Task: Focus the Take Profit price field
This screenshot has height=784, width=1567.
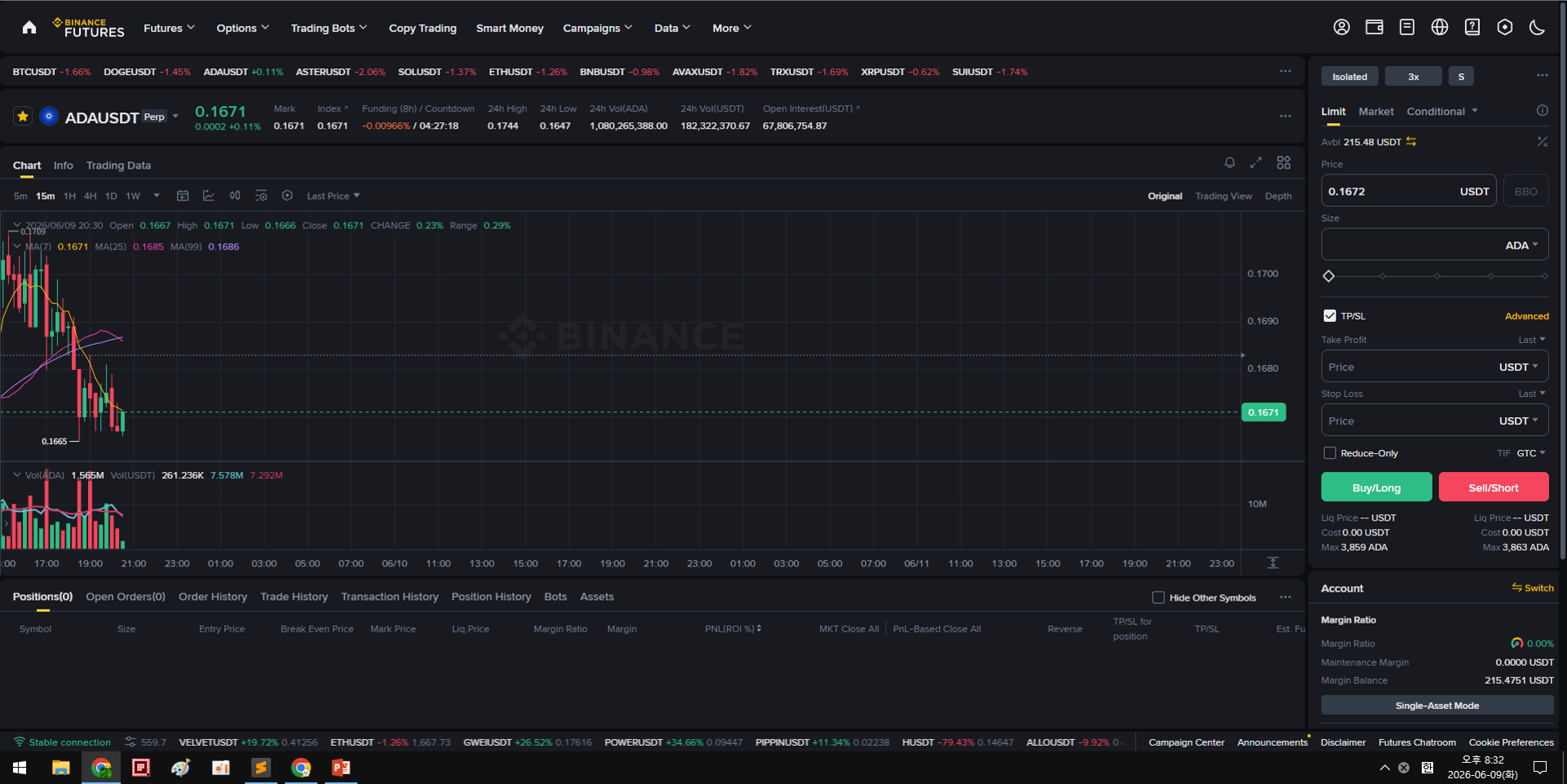Action: pos(1434,367)
